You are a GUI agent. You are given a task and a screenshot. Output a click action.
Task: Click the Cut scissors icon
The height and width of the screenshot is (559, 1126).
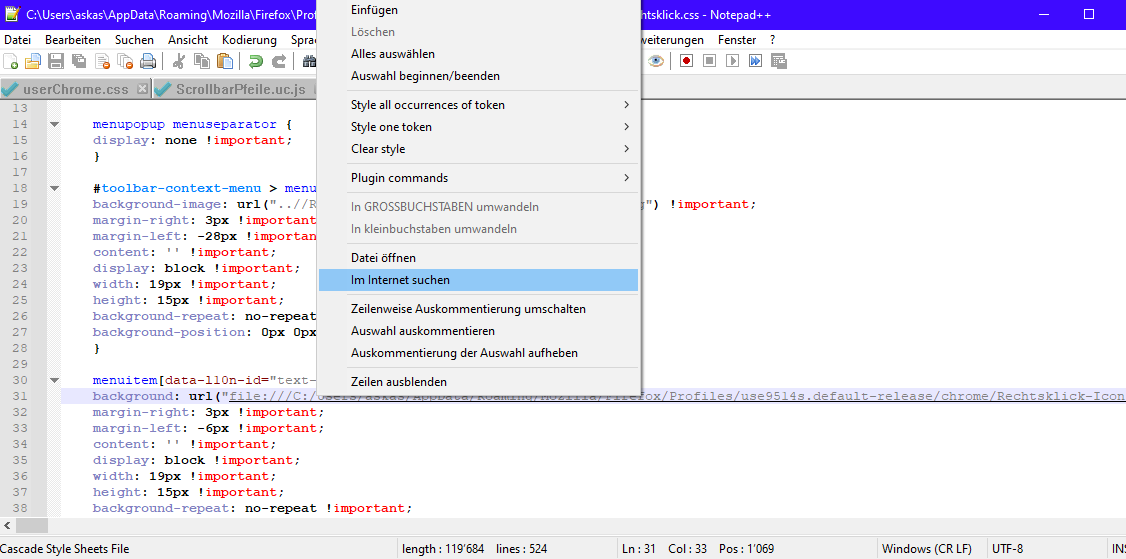[180, 61]
